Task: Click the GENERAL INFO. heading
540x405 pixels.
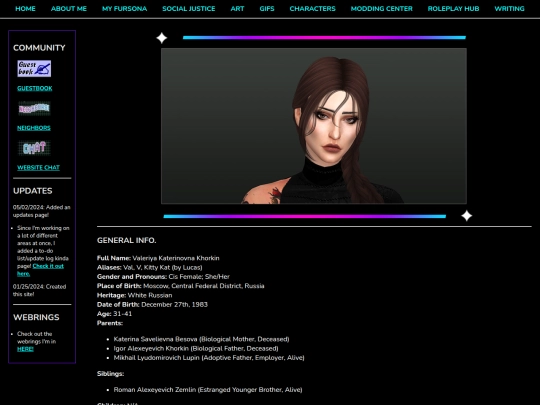Action: click(x=126, y=240)
